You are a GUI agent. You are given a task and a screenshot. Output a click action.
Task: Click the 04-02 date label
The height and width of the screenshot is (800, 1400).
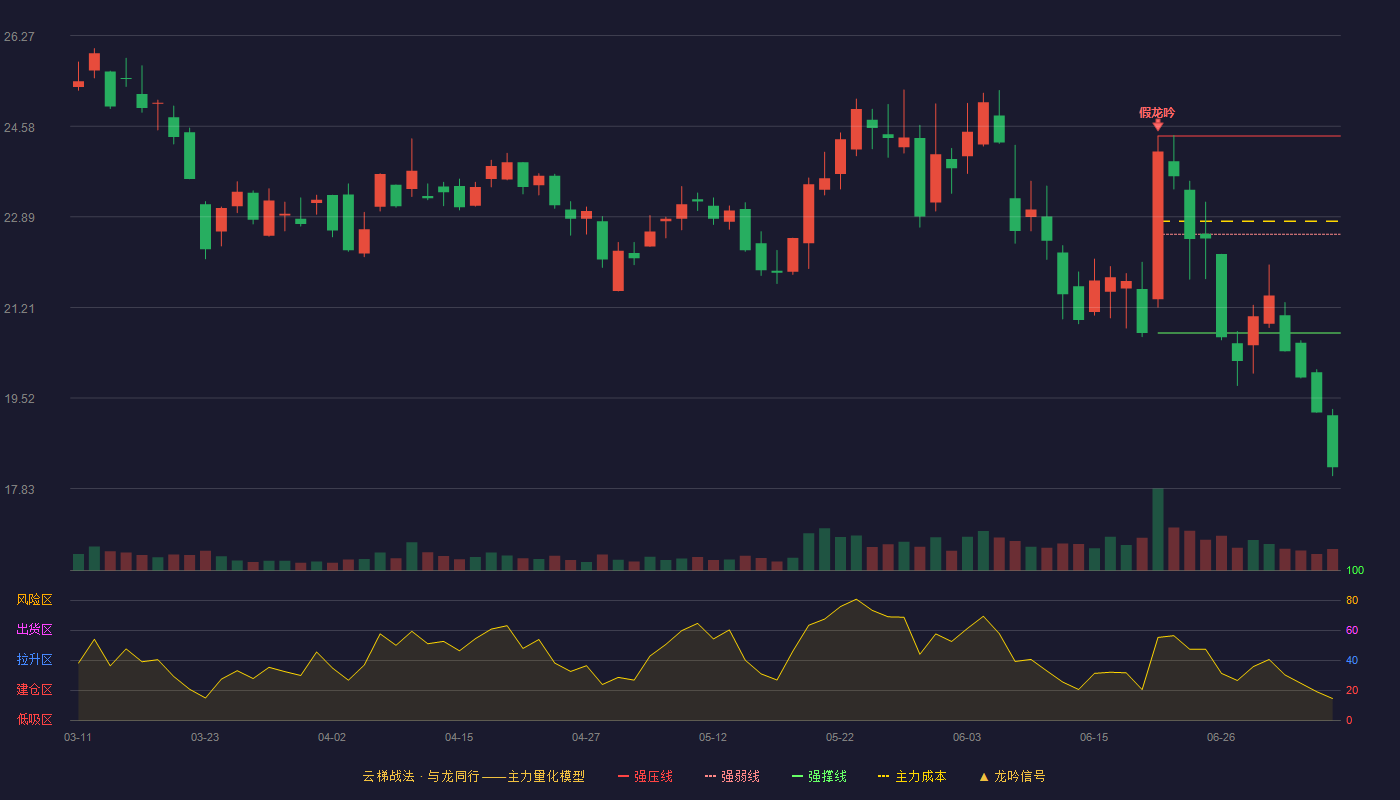tap(332, 737)
